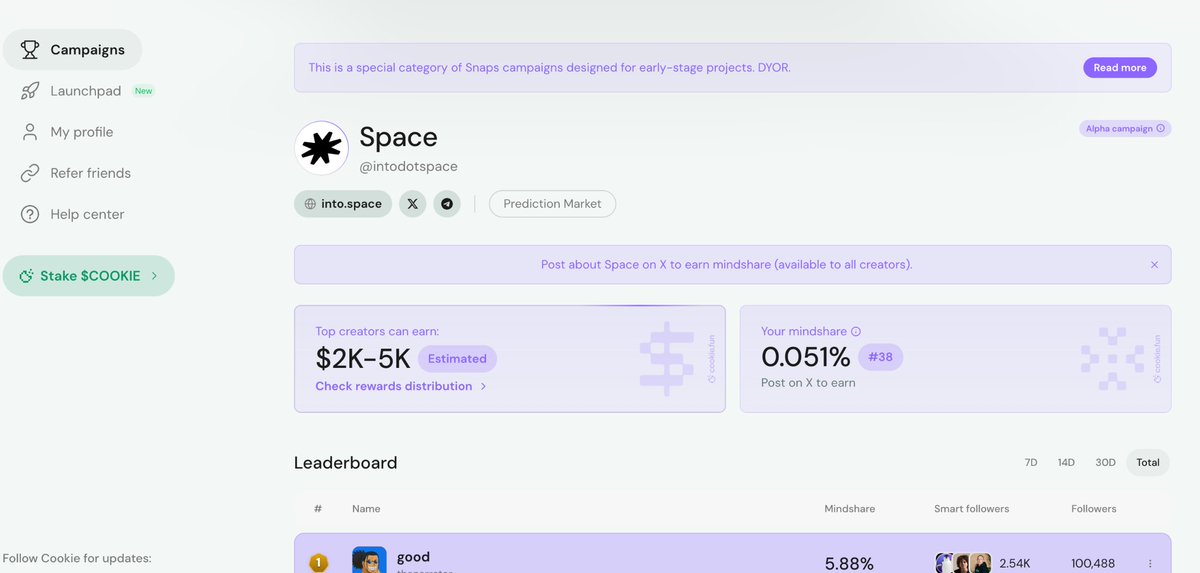Click the Leaderboard heading

click(345, 463)
